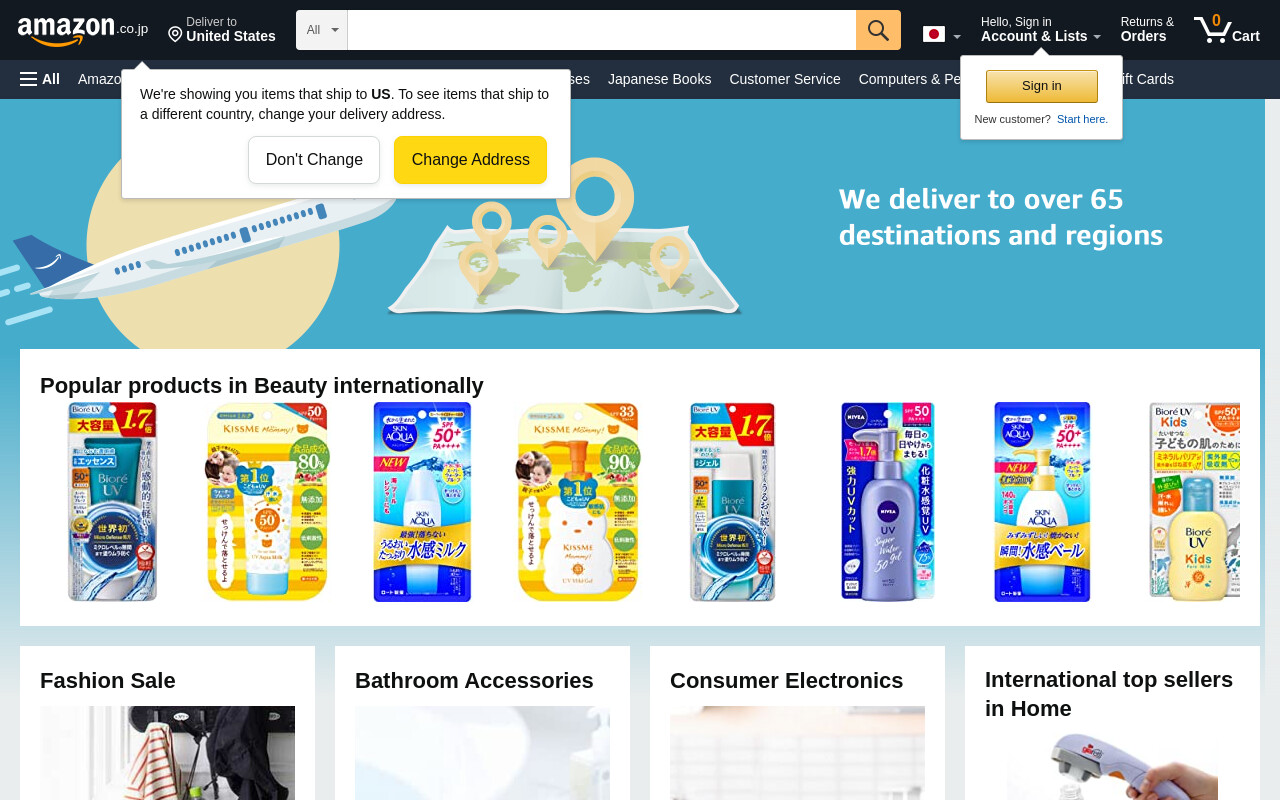The width and height of the screenshot is (1280, 800).
Task: Click the Don't Change button
Action: [314, 160]
